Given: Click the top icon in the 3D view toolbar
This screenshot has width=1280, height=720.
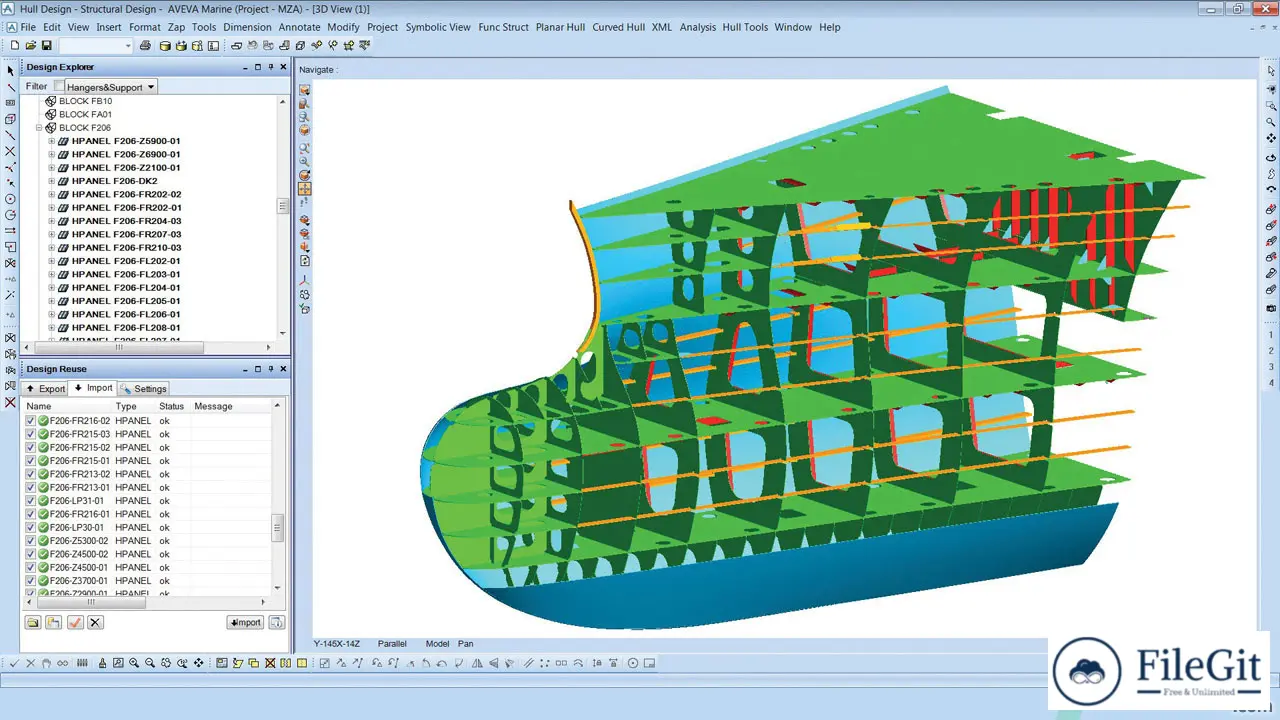Looking at the screenshot, I should point(305,90).
